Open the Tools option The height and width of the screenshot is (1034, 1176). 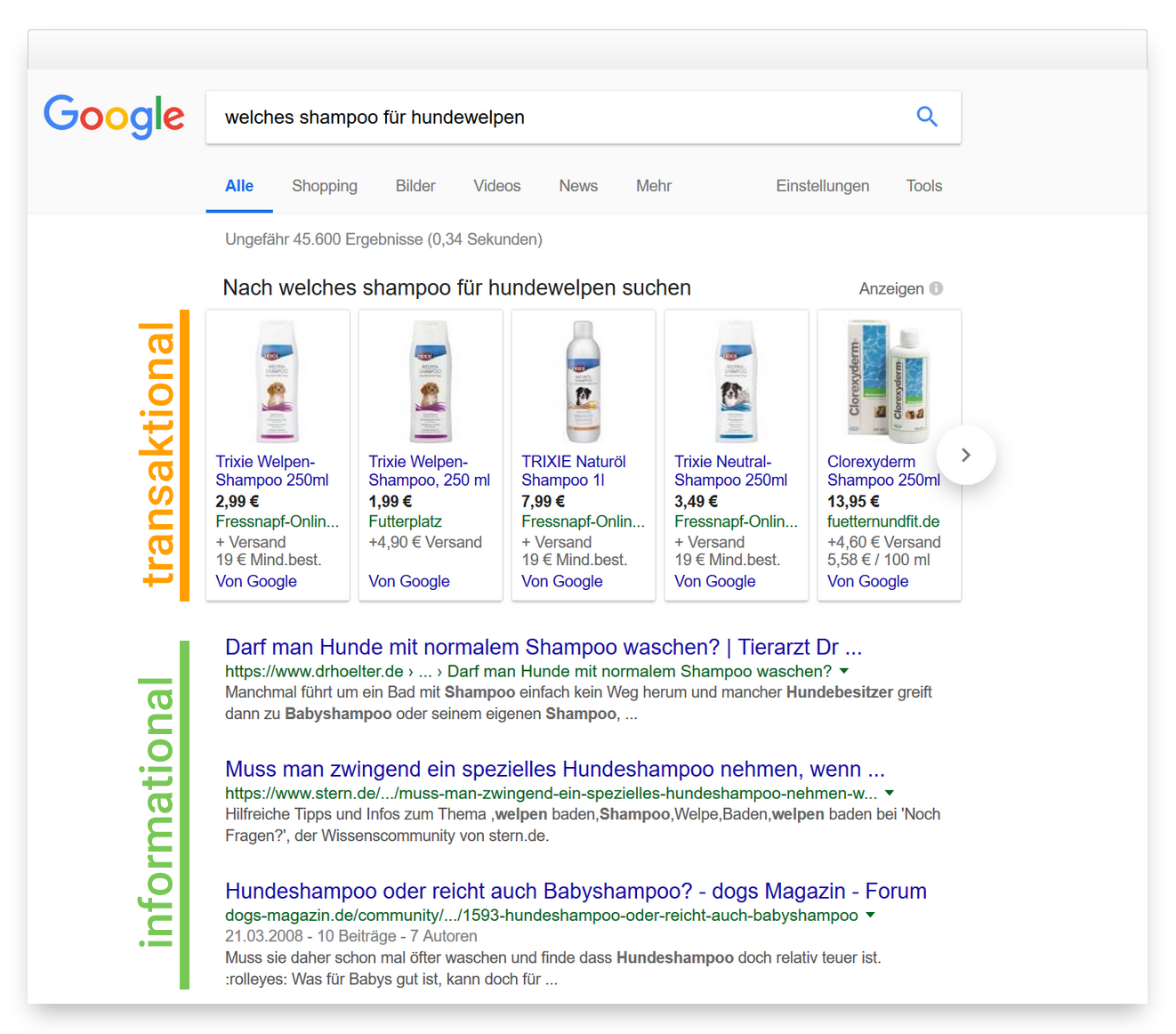point(923,186)
